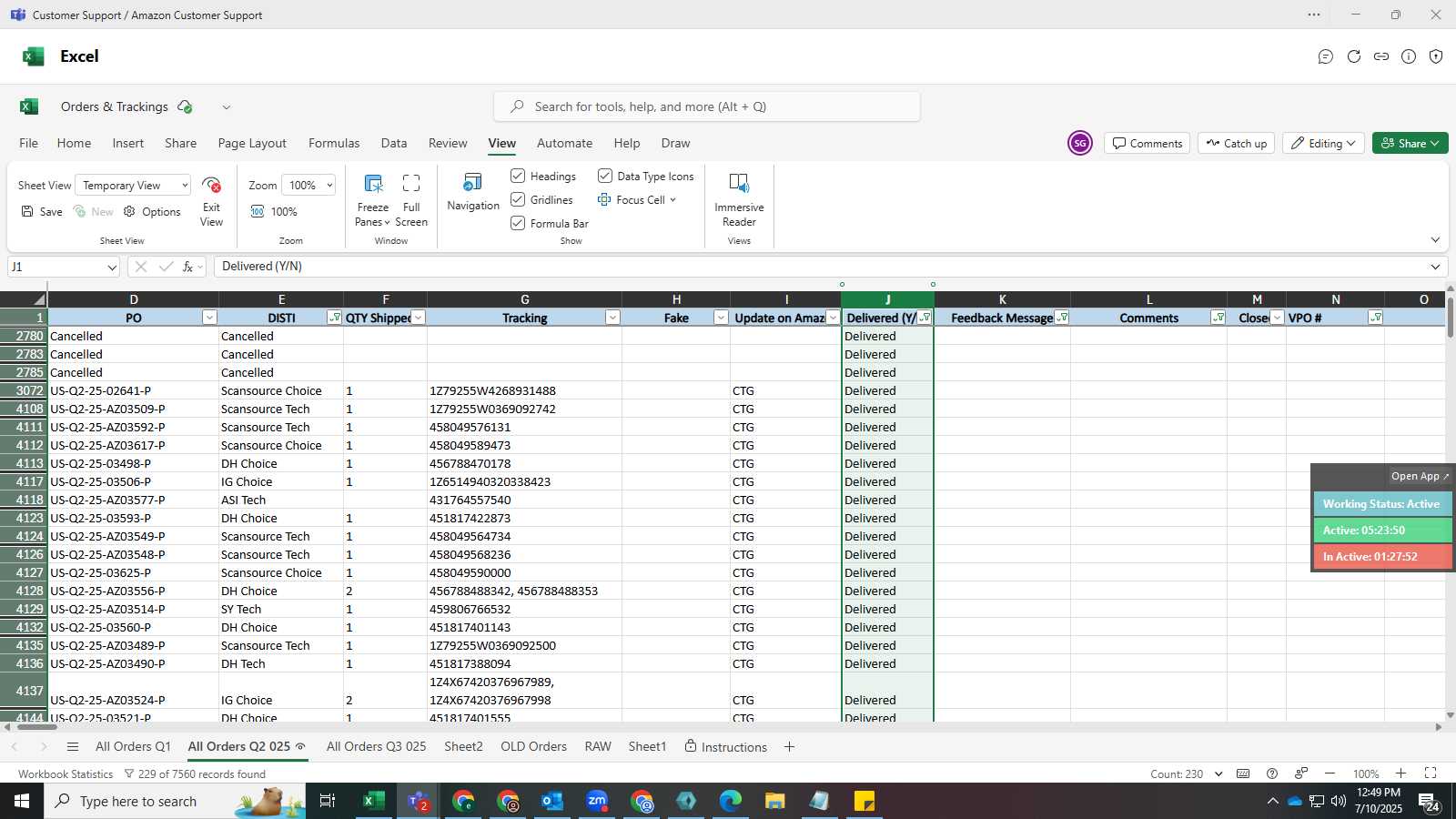The width and height of the screenshot is (1456, 819).
Task: Open the Name Box dropdown
Action: (x=112, y=267)
